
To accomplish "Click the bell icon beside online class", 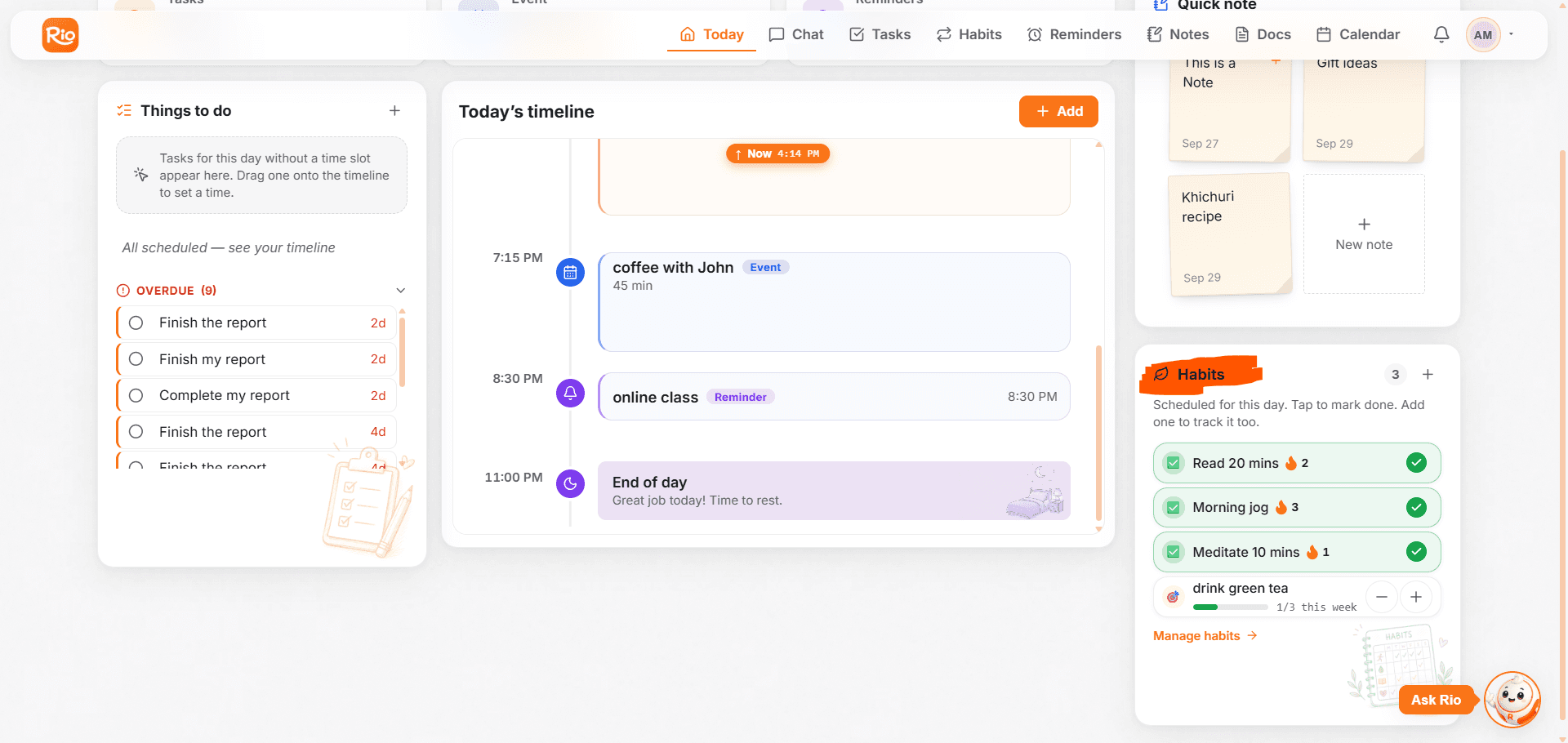I will click(570, 393).
